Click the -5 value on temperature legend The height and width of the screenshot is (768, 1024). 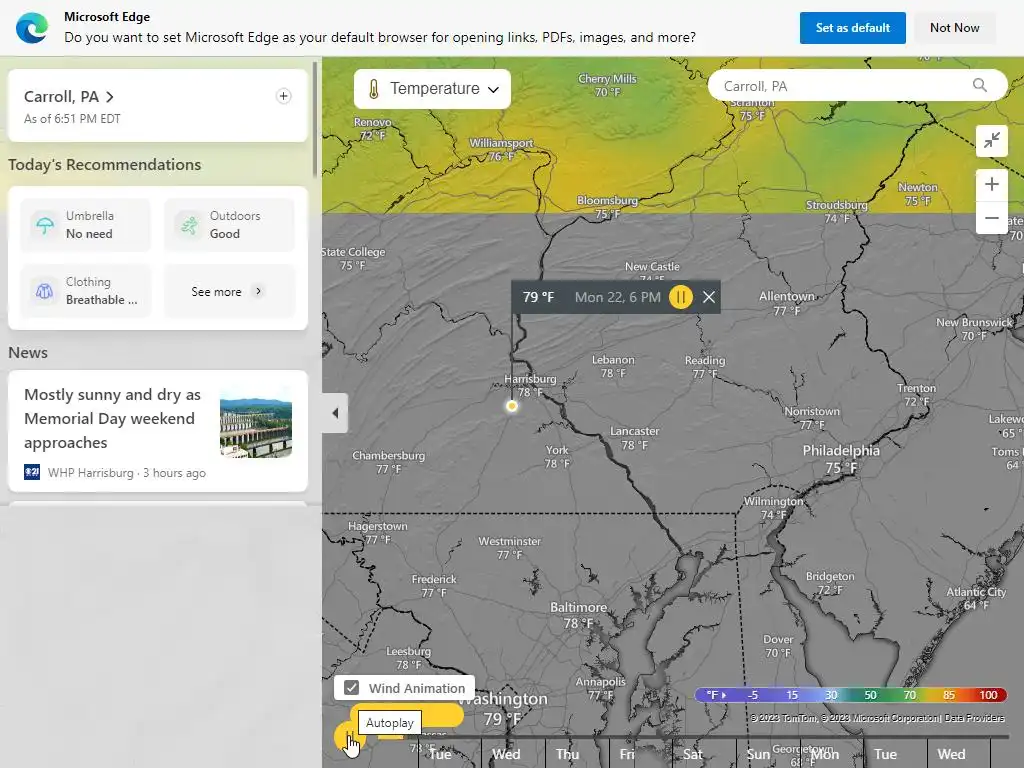(x=752, y=695)
